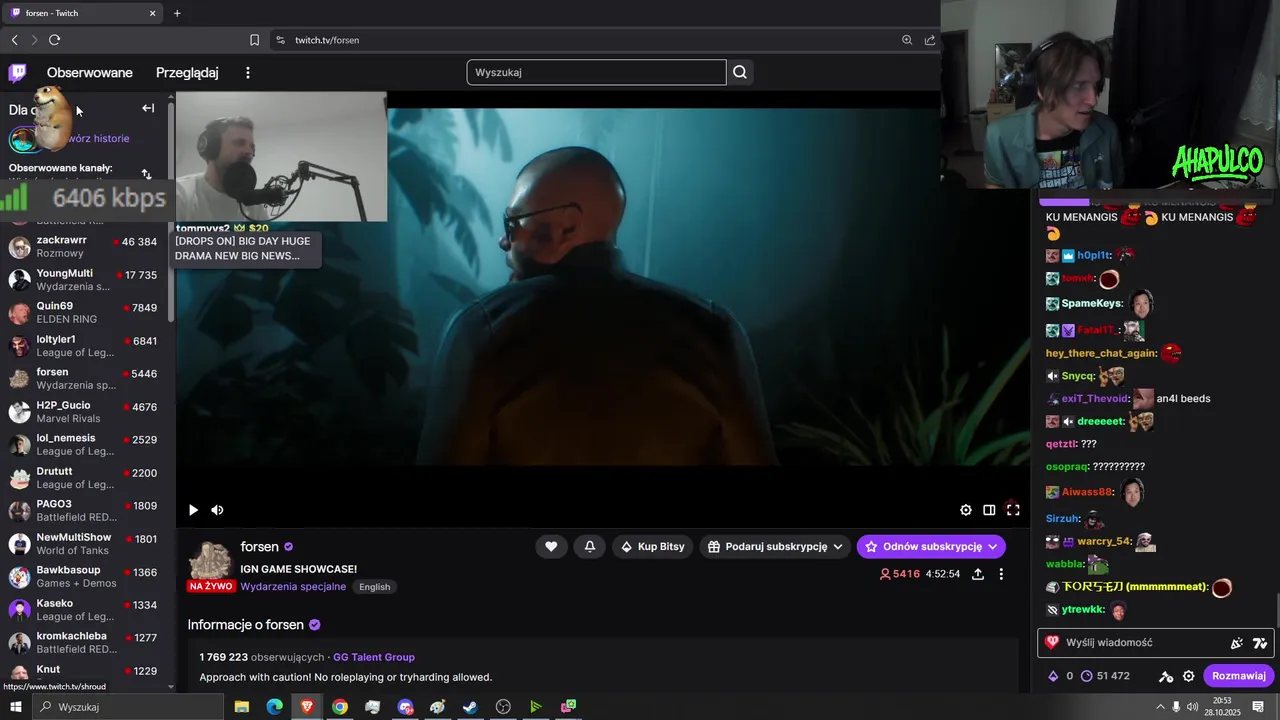The width and height of the screenshot is (1280, 720).
Task: Open File Explorer from taskbar
Action: (242, 707)
